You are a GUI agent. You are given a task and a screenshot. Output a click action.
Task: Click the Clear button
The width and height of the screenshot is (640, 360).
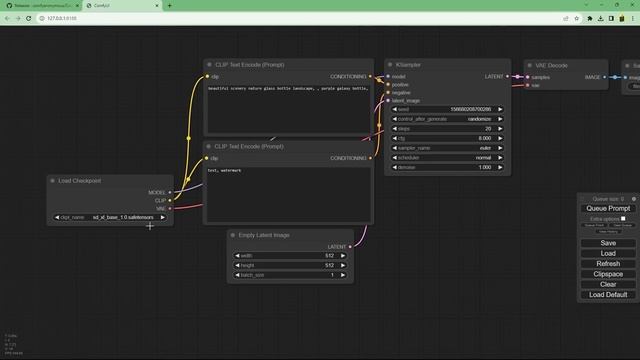click(608, 284)
